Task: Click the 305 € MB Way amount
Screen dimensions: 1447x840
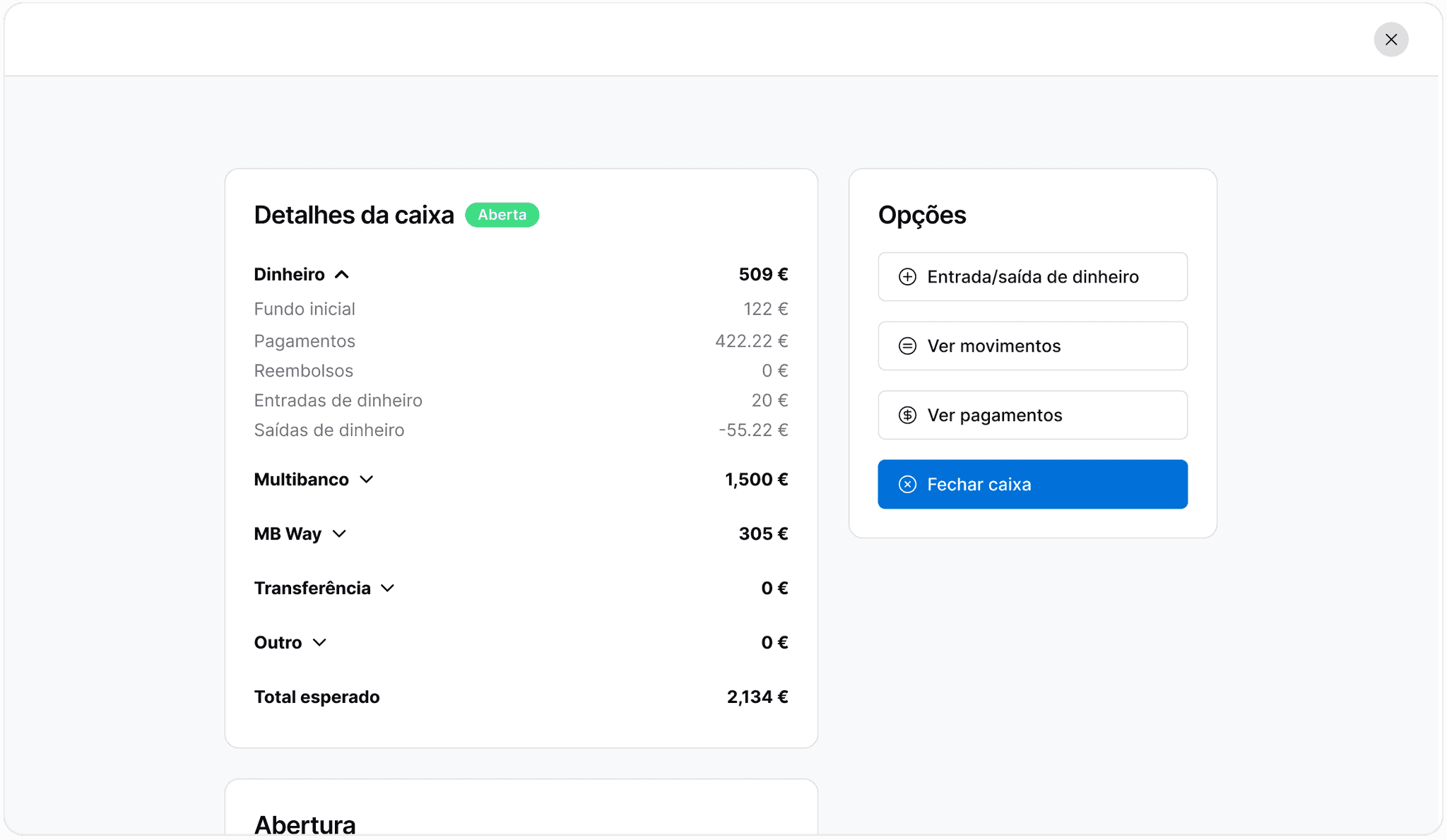Action: pyautogui.click(x=764, y=534)
